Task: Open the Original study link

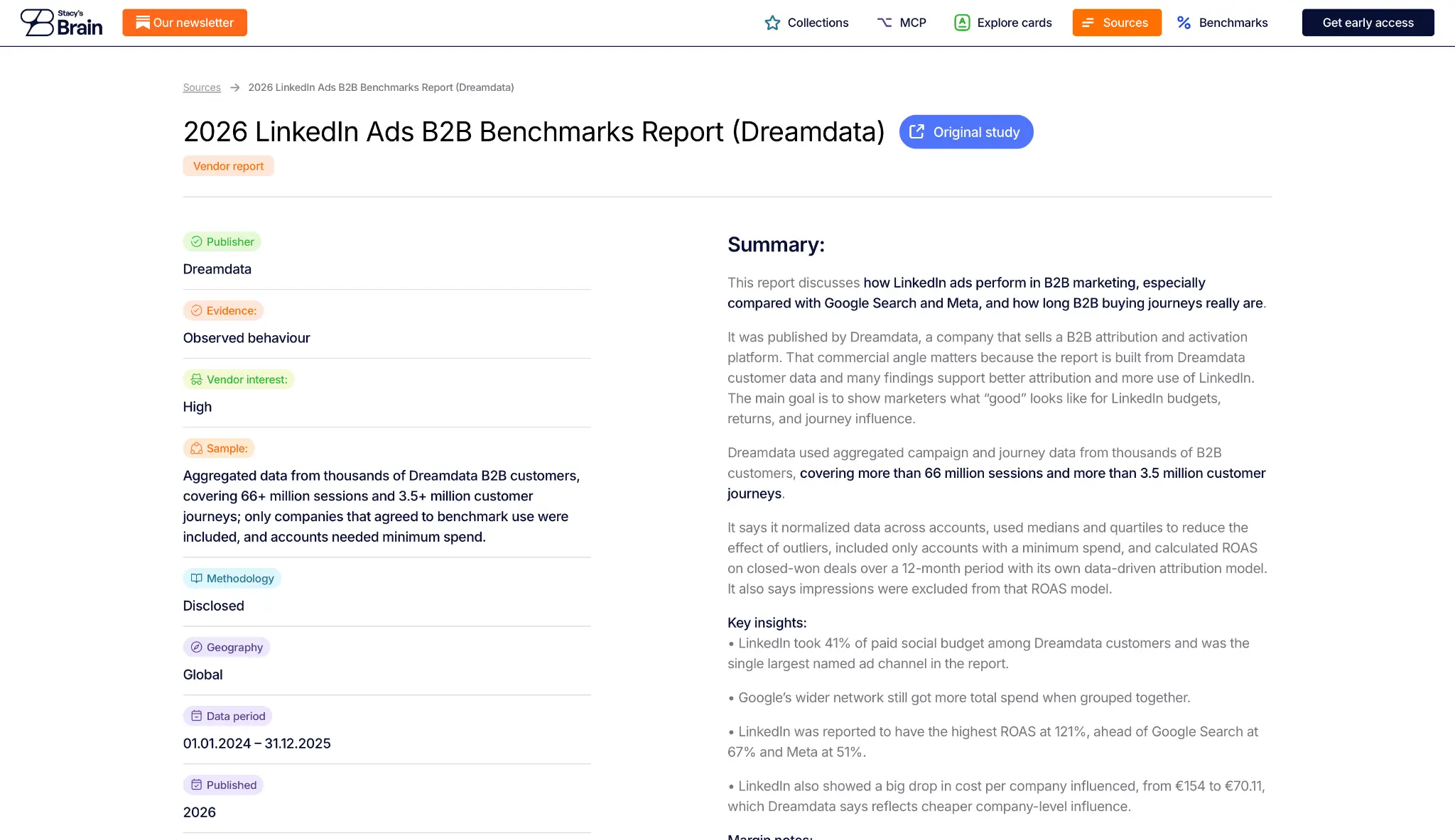Action: 966,131
